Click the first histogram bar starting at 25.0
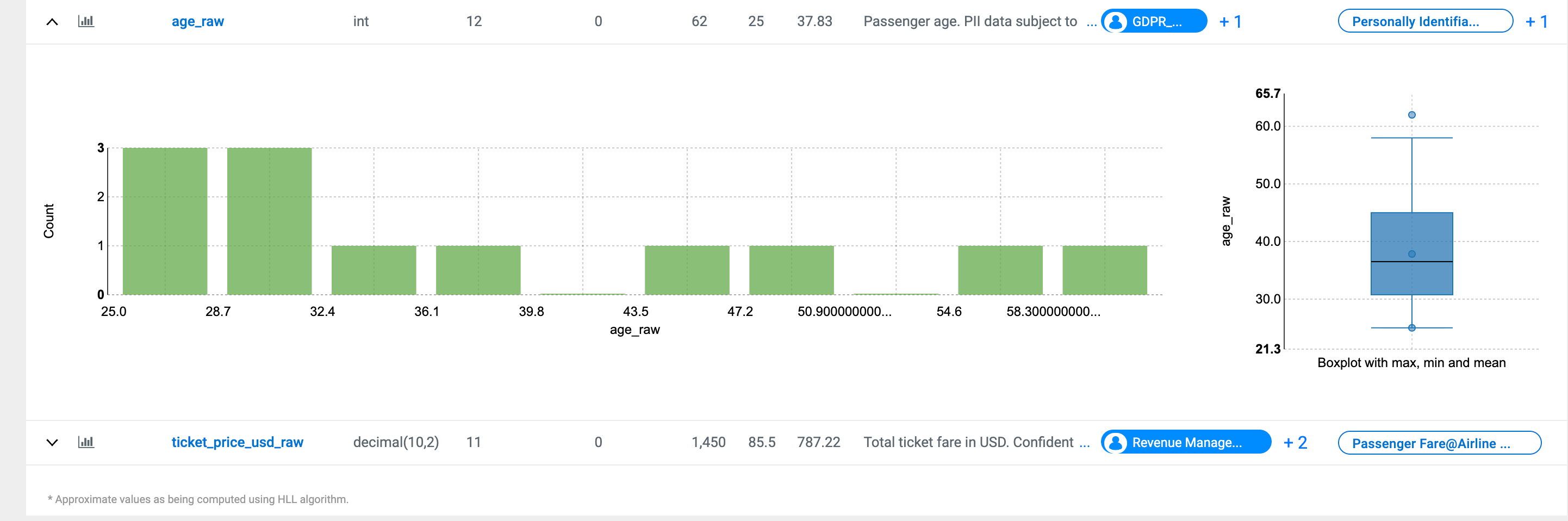1568x521 pixels. [x=165, y=221]
